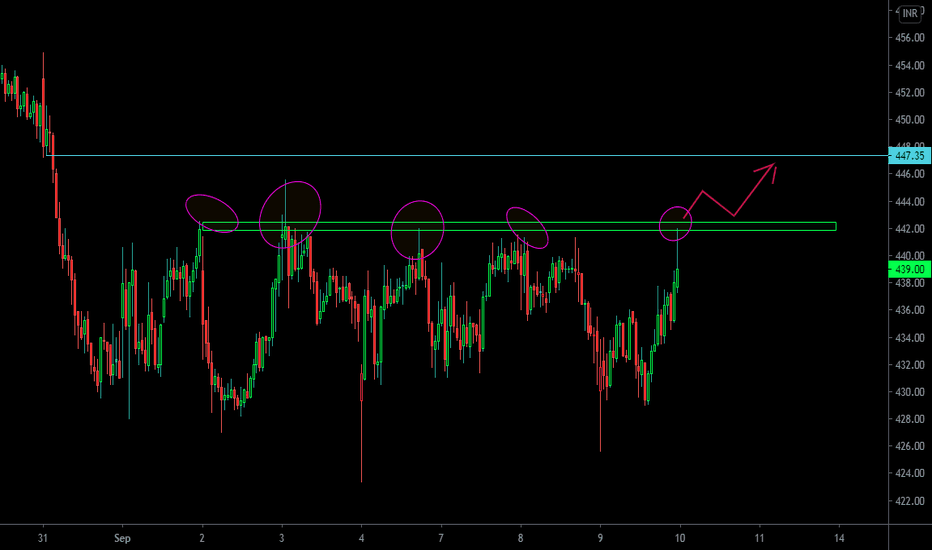
Task: Select the green 439.00 current price label
Action: point(909,269)
